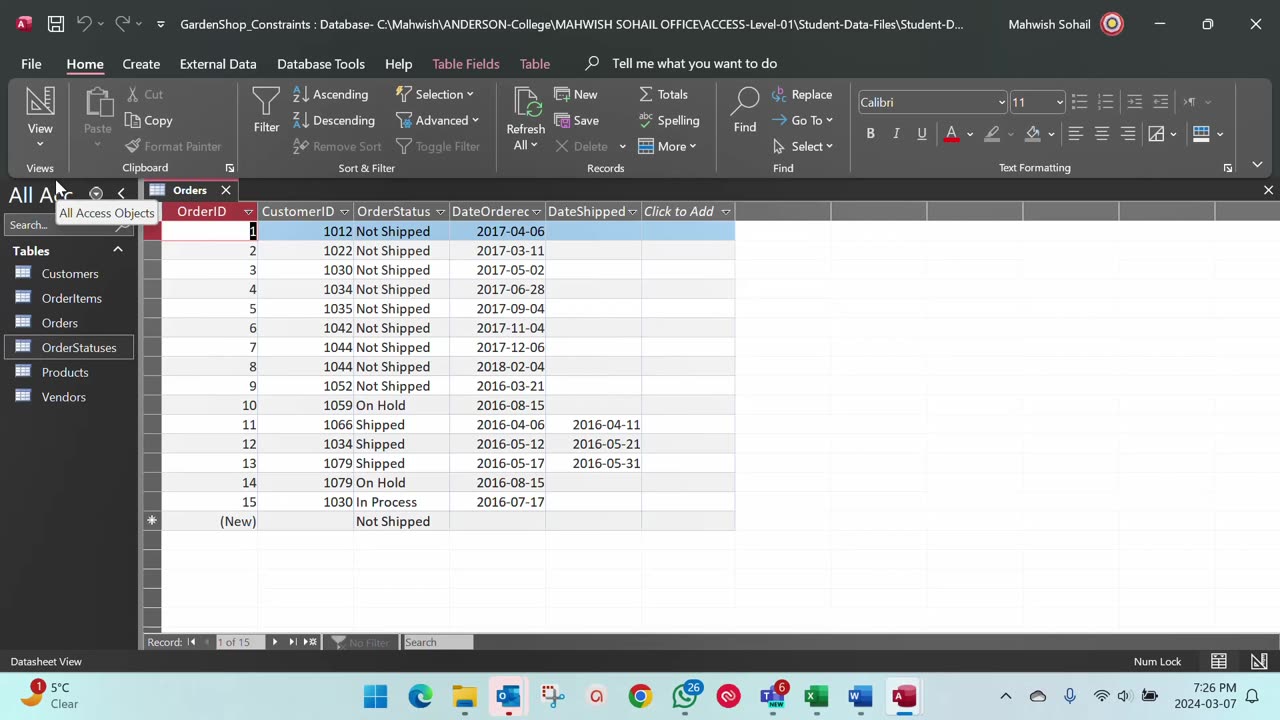The height and width of the screenshot is (720, 1280).
Task: Open the OrderStatus column filter arrow
Action: (x=440, y=212)
